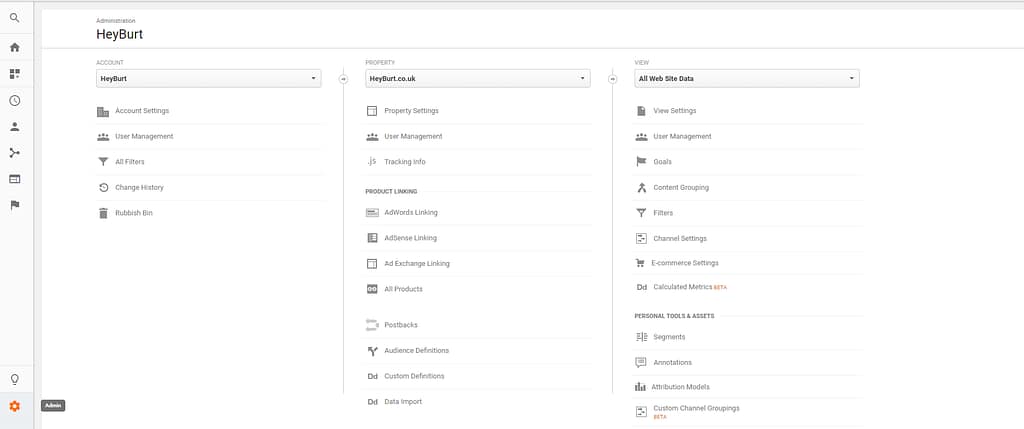Click the Change History clock icon
1024x429 pixels.
tap(103, 187)
